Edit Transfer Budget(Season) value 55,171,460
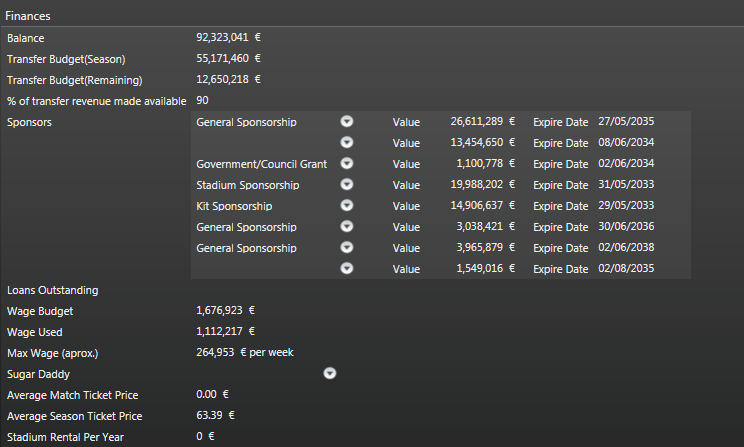Image resolution: width=744 pixels, height=447 pixels. pyautogui.click(x=222, y=58)
